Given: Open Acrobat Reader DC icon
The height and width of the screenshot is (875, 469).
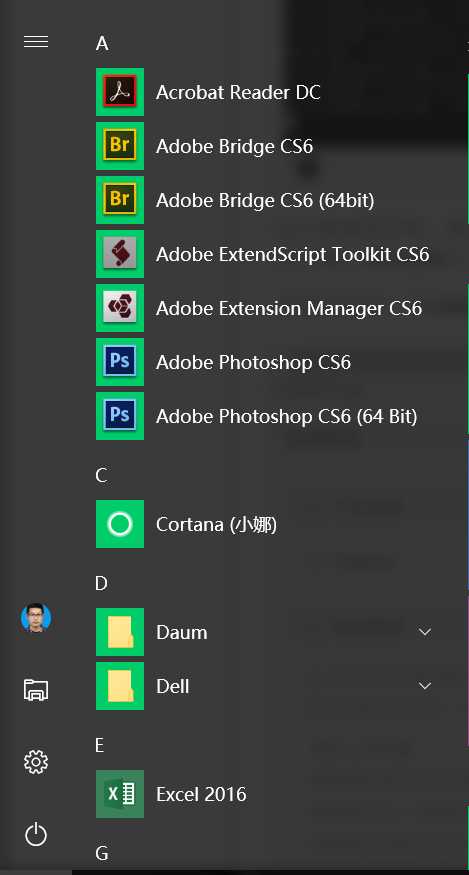Looking at the screenshot, I should point(119,92).
